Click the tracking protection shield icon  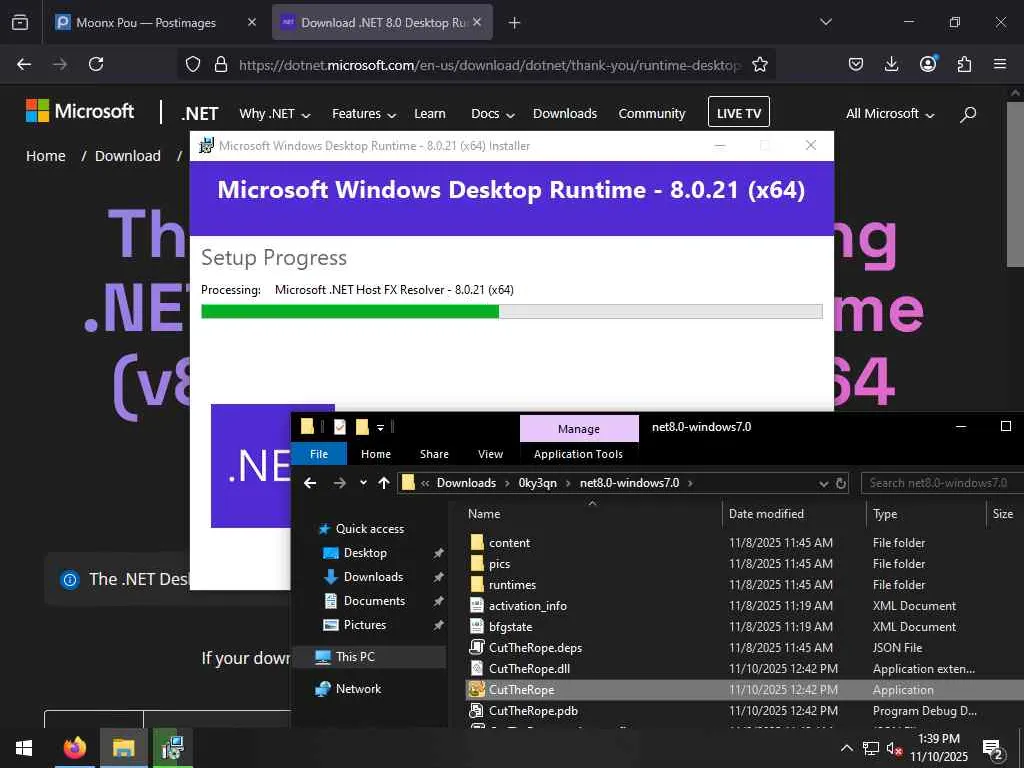pos(193,64)
